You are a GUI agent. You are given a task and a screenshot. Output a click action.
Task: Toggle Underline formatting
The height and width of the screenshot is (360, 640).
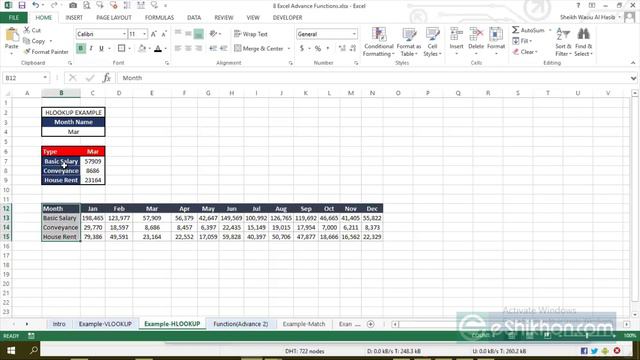click(x=101, y=48)
